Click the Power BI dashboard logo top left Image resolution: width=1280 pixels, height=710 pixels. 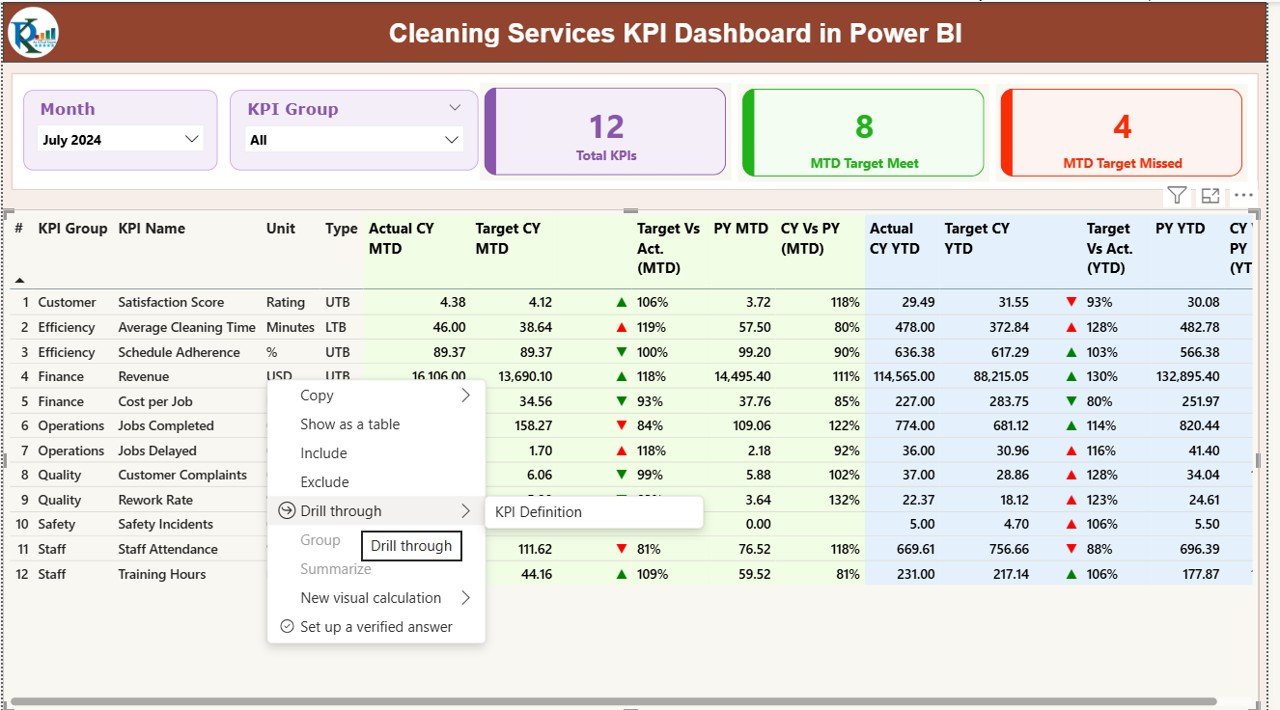[33, 30]
